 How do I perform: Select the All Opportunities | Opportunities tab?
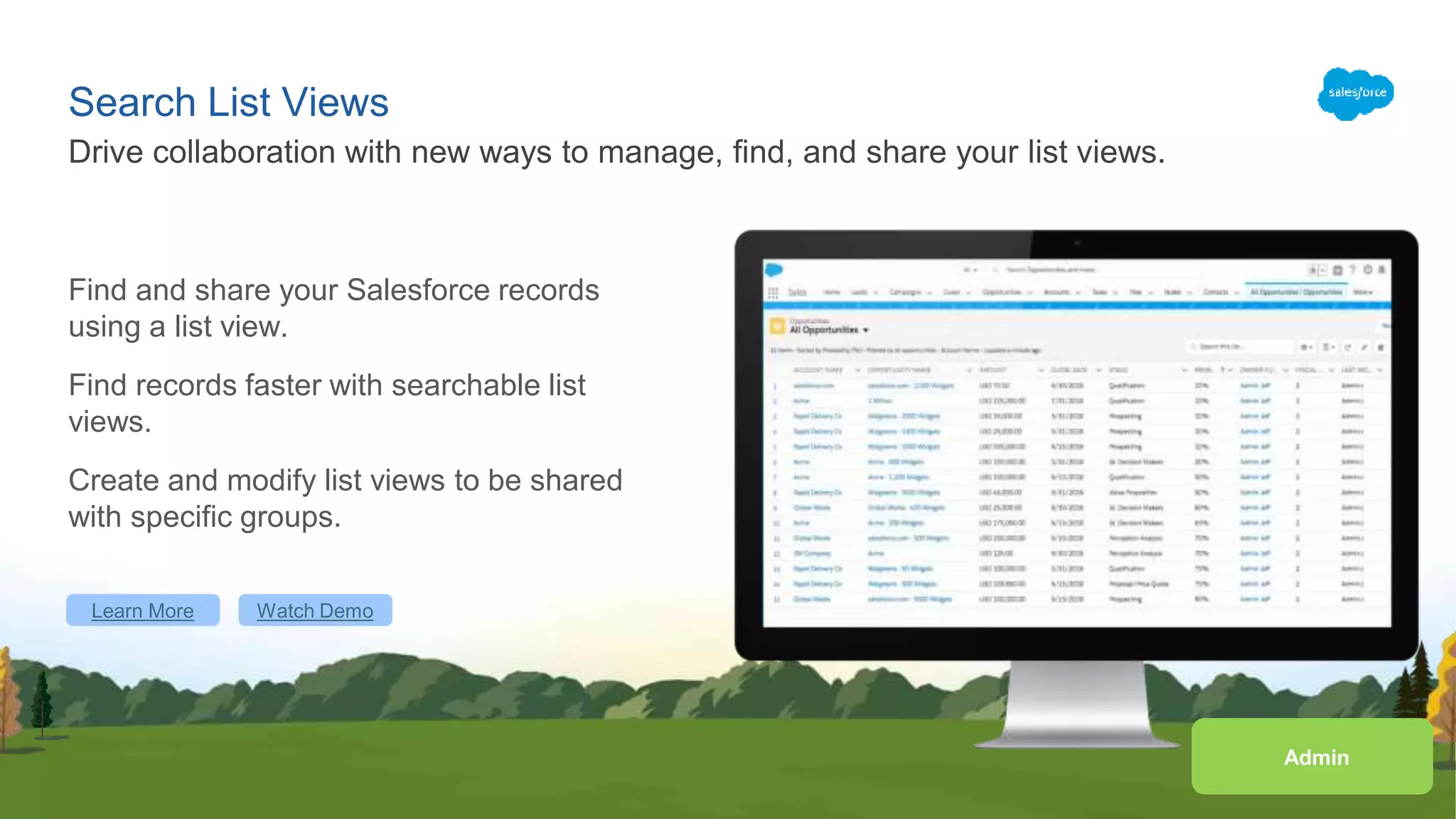pyautogui.click(x=1296, y=292)
